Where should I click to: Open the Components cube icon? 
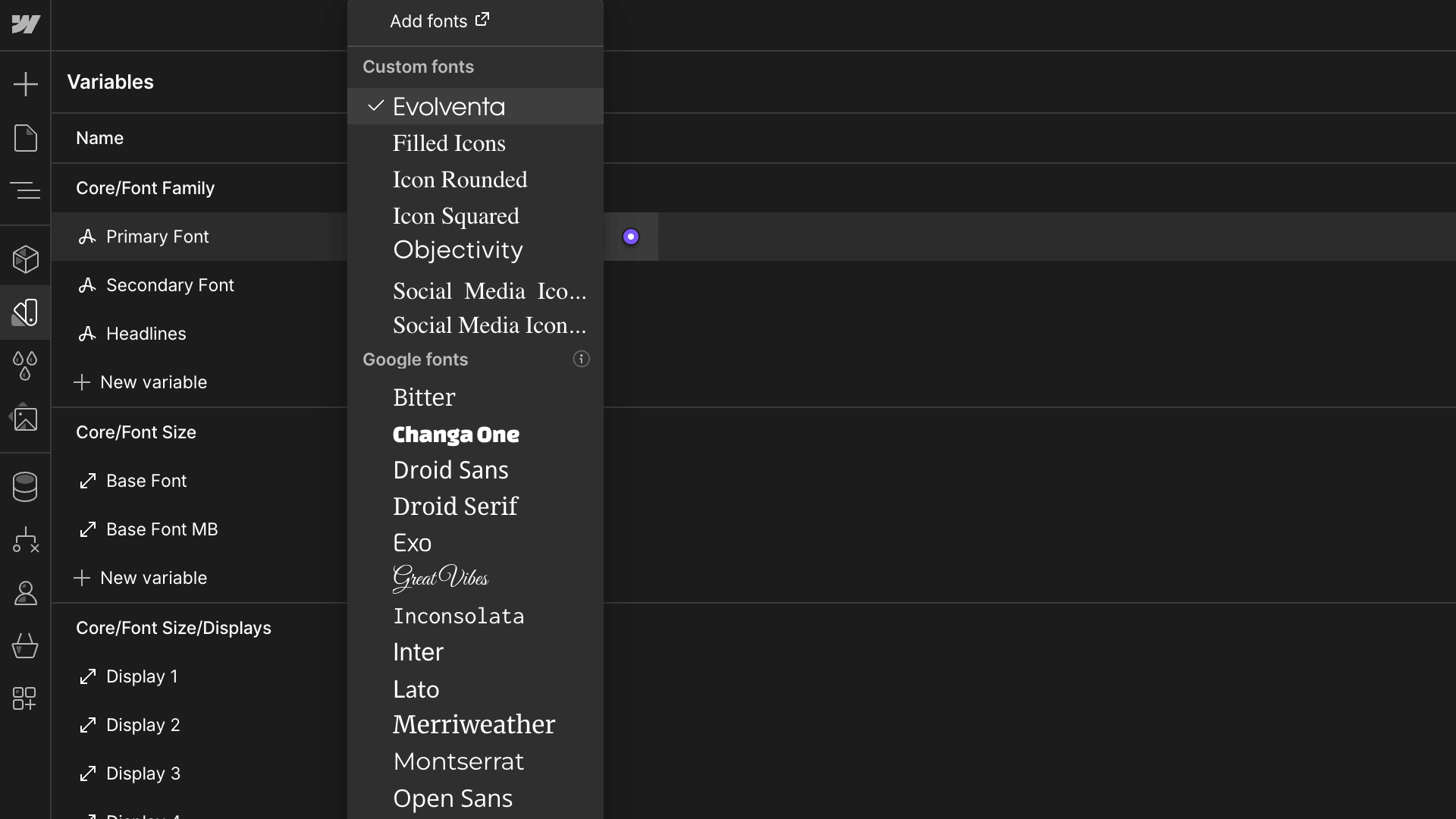point(25,259)
